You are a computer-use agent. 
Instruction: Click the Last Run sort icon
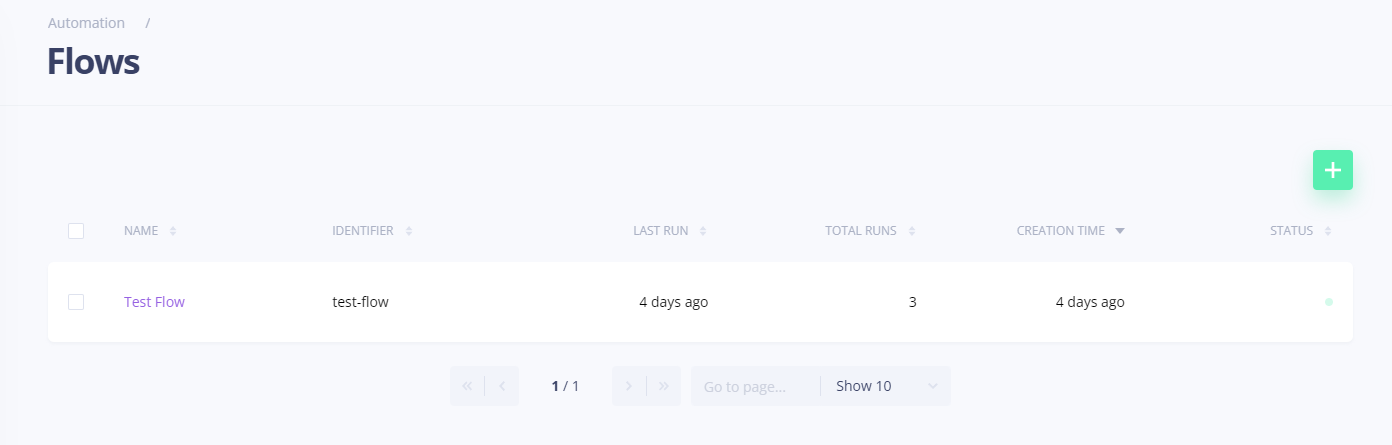703,231
